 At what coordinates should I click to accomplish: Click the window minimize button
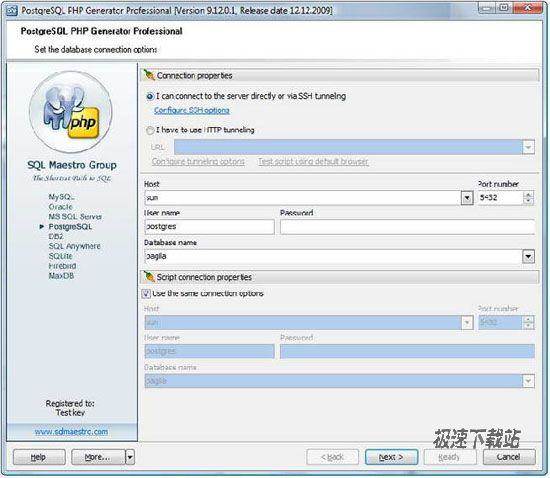(487, 8)
